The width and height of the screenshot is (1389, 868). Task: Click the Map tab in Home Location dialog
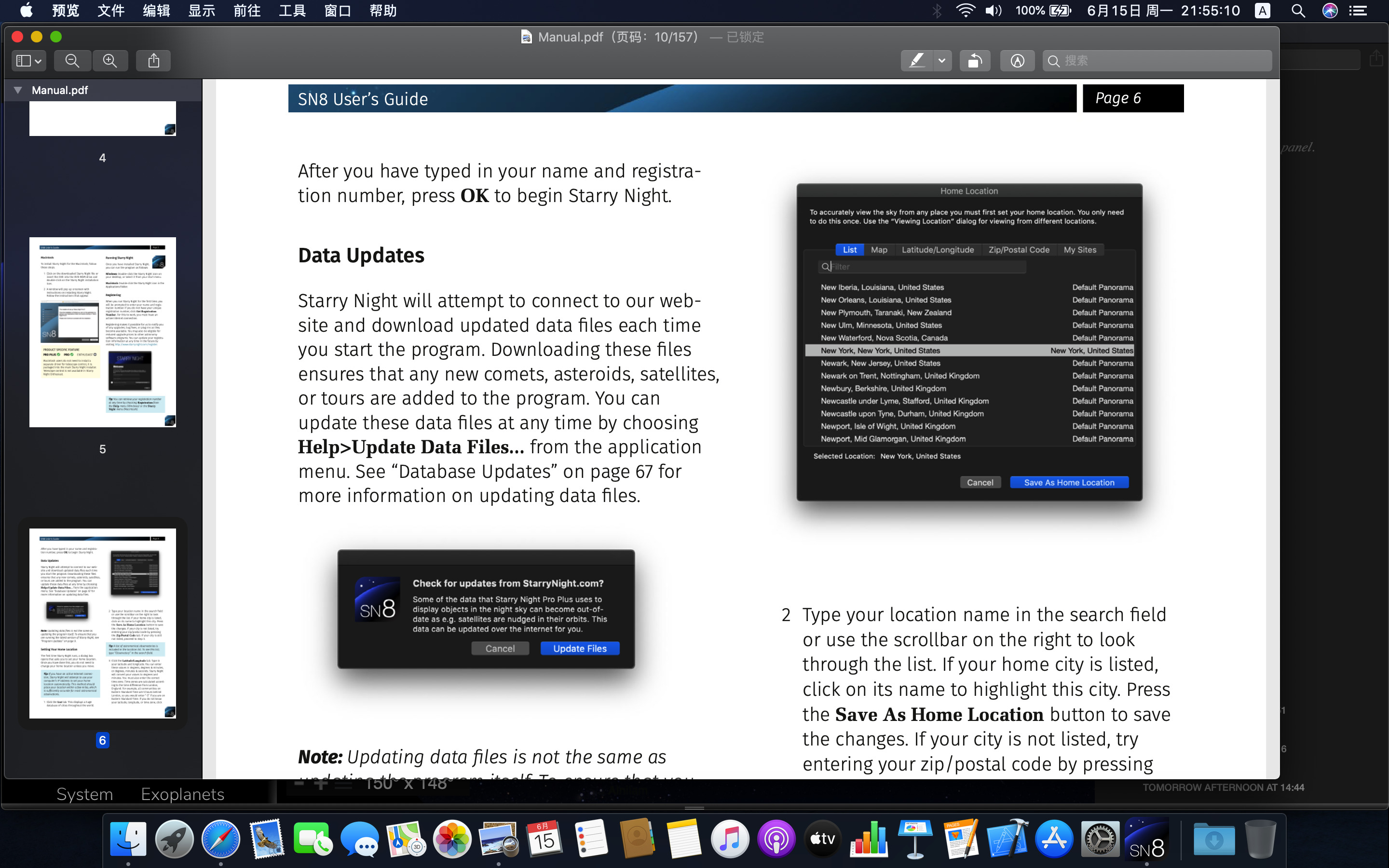coord(878,249)
